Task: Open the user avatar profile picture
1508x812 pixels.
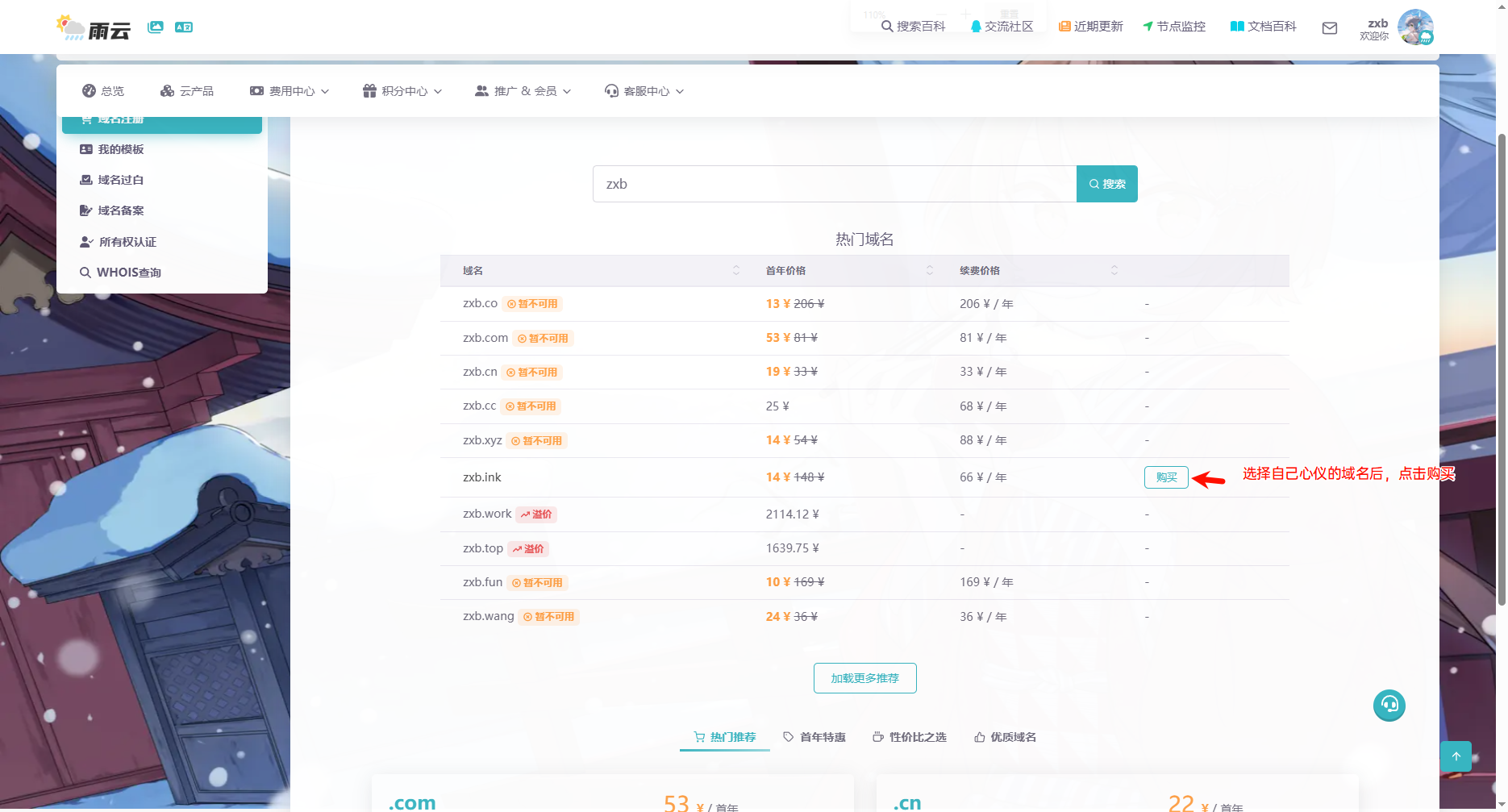Action: point(1415,27)
